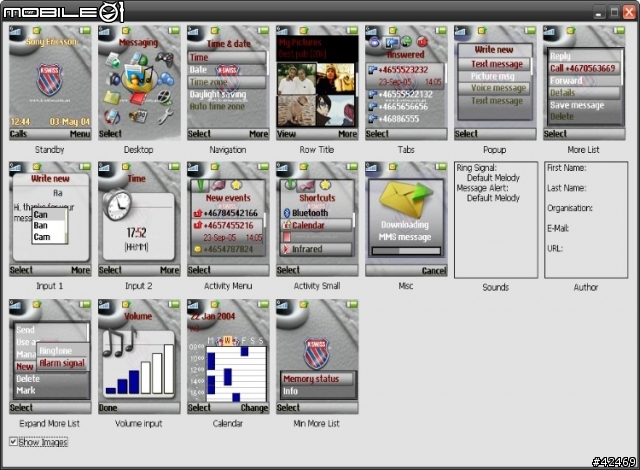Click the volume level bars
640x470 pixels.
point(139,370)
